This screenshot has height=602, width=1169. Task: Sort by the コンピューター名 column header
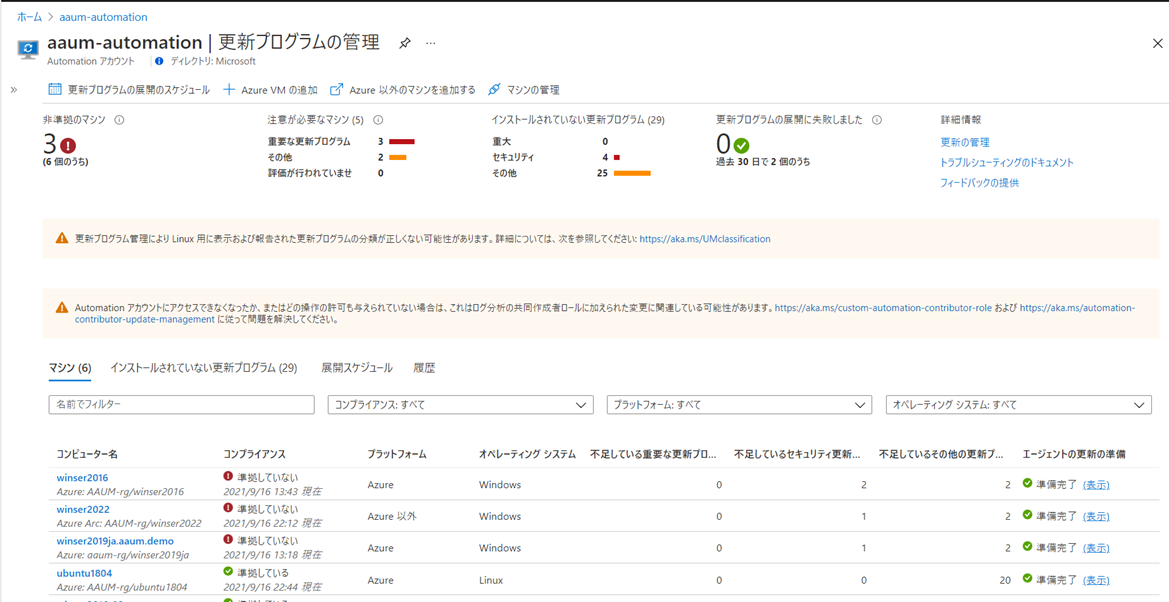(x=87, y=454)
